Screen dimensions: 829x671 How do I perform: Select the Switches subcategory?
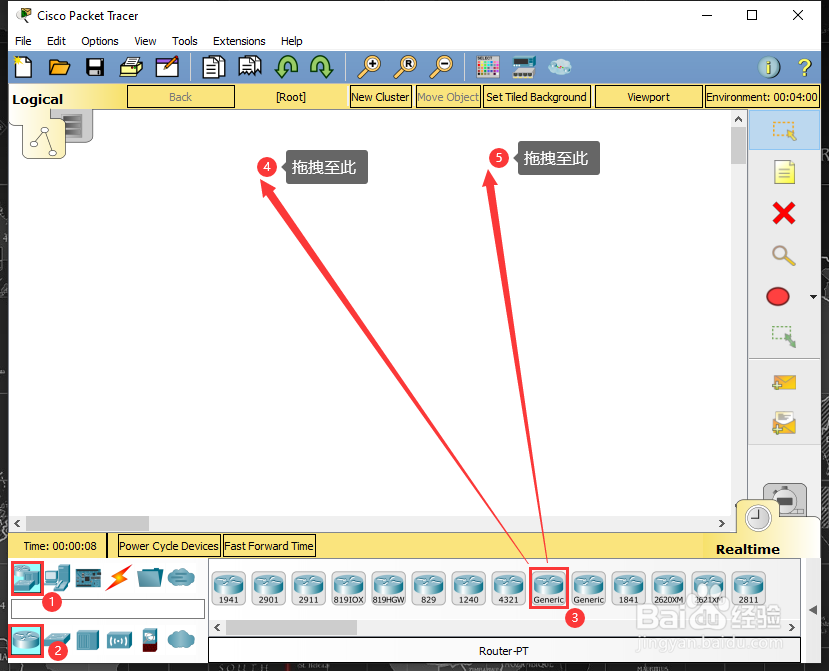[x=57, y=640]
